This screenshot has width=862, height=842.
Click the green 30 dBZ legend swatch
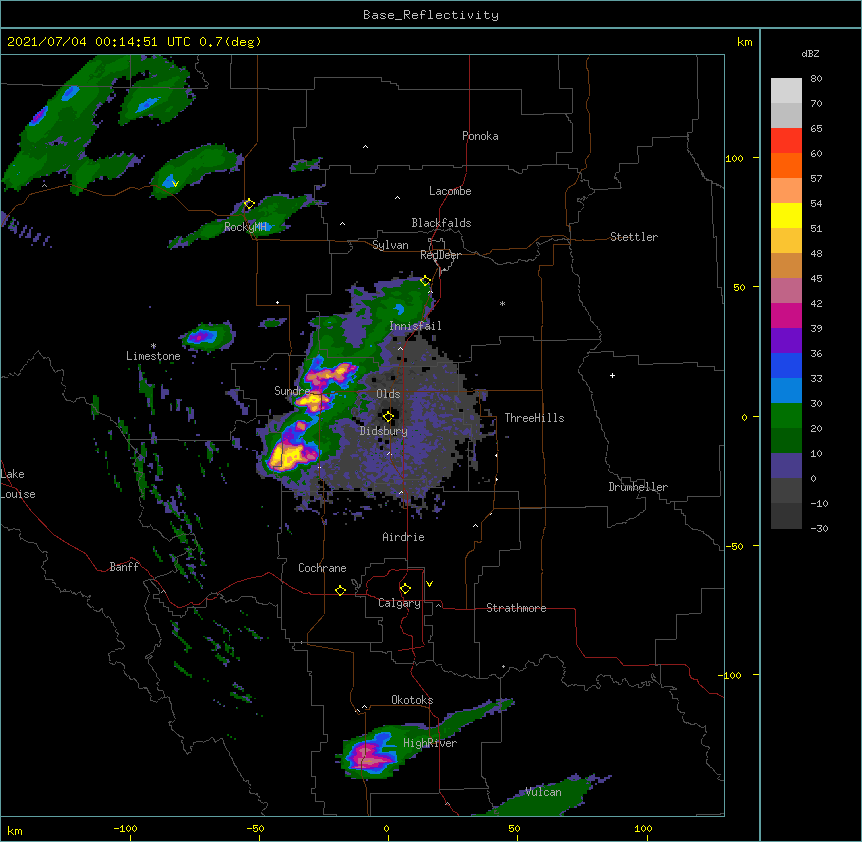click(786, 416)
